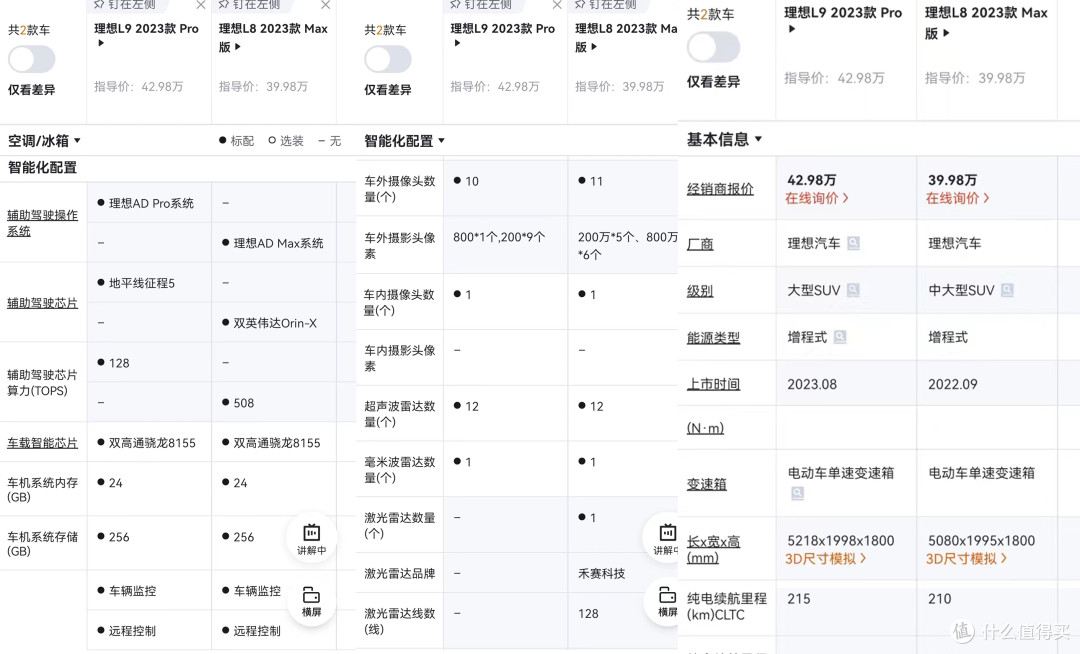
Task: Open the 能源类型 term link
Action: tap(714, 337)
